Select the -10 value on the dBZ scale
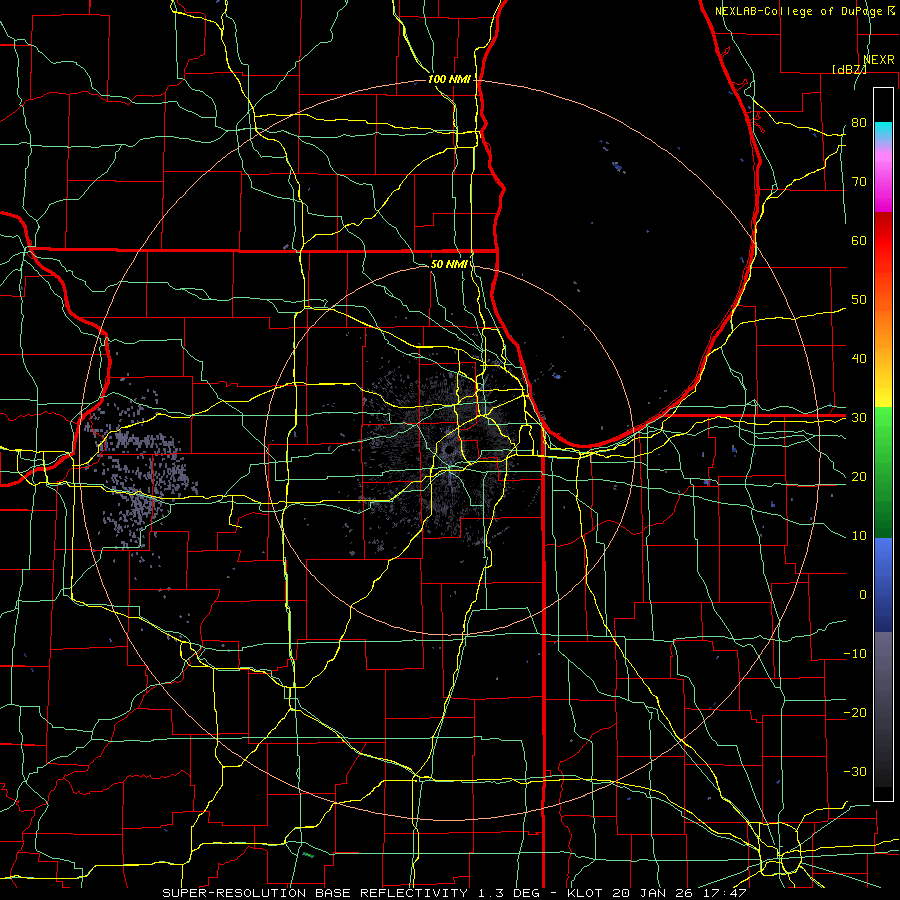The height and width of the screenshot is (900, 900). (855, 654)
